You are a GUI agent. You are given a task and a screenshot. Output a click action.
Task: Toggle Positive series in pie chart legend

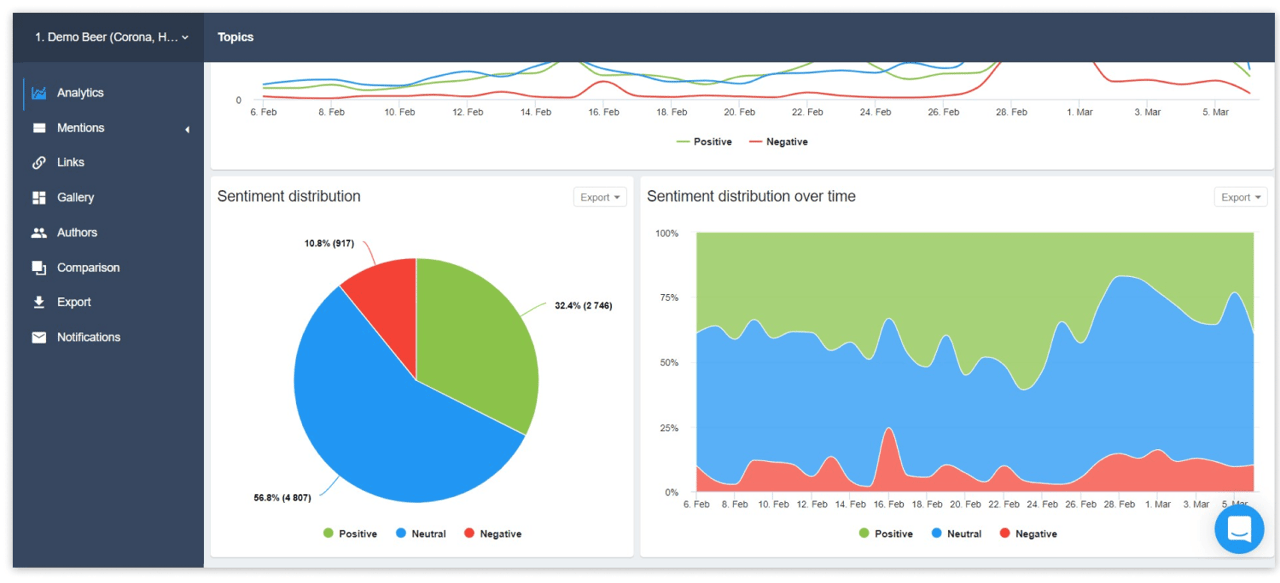(349, 534)
